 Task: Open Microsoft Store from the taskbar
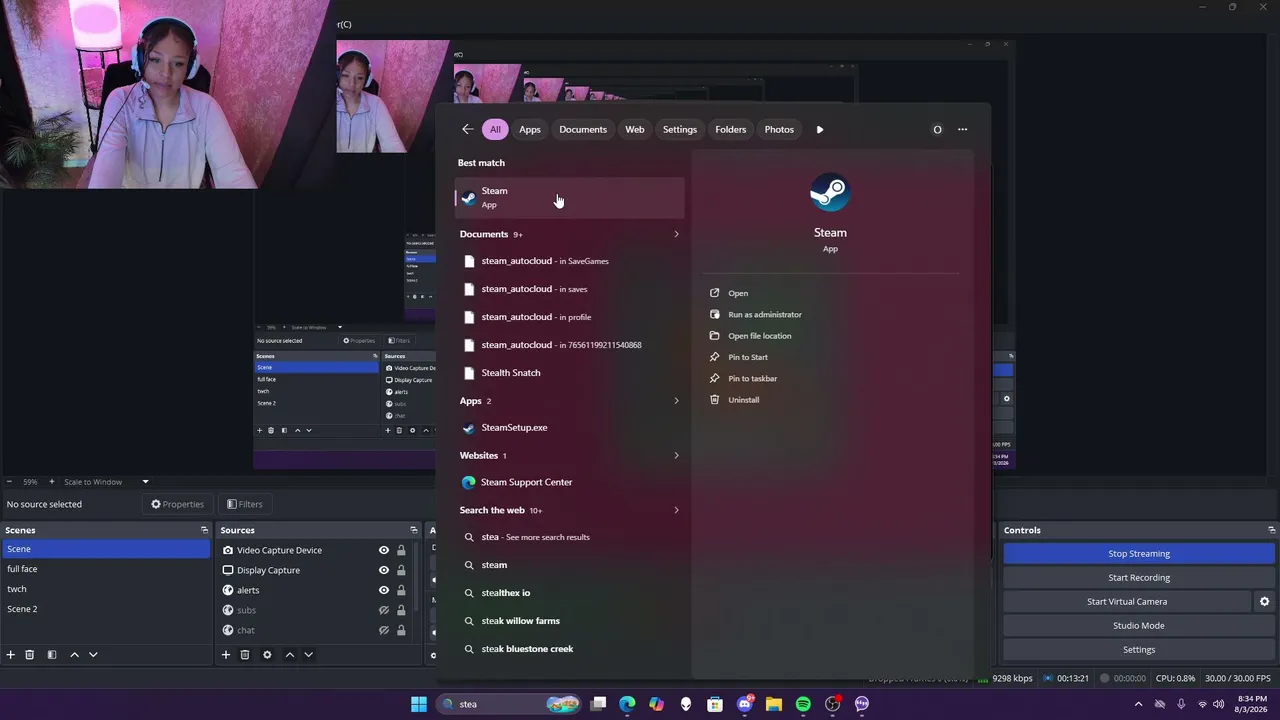(x=715, y=704)
